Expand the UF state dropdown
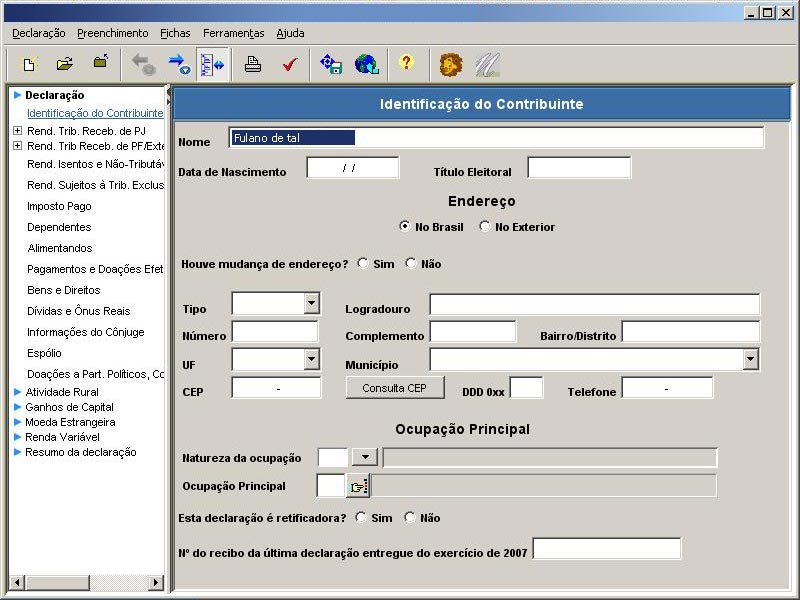The image size is (800, 600). coord(311,359)
